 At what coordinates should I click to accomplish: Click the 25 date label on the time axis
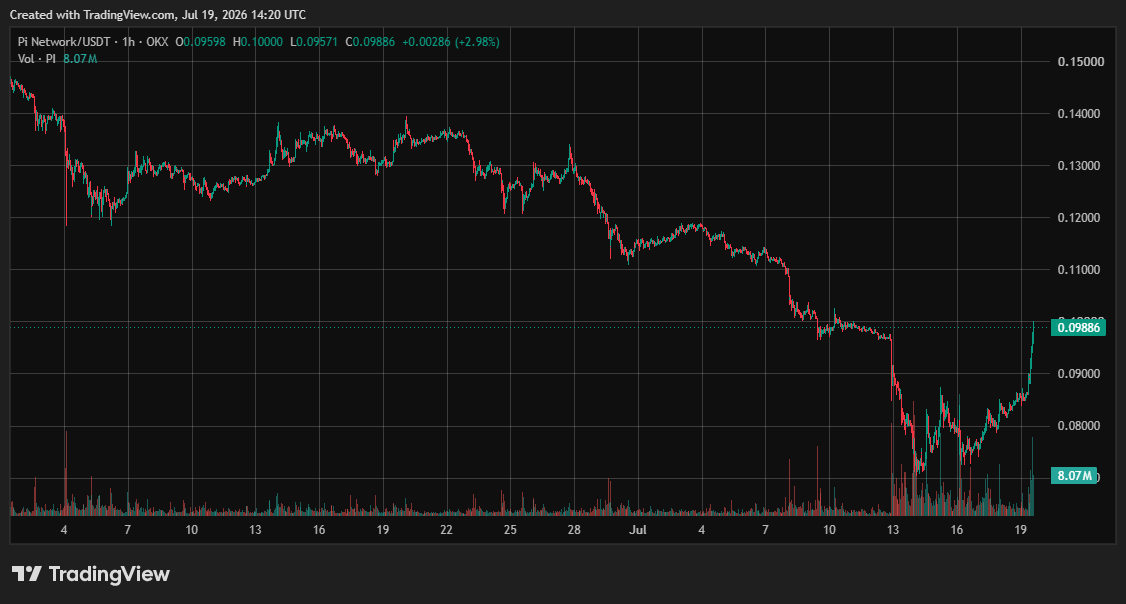(x=510, y=530)
